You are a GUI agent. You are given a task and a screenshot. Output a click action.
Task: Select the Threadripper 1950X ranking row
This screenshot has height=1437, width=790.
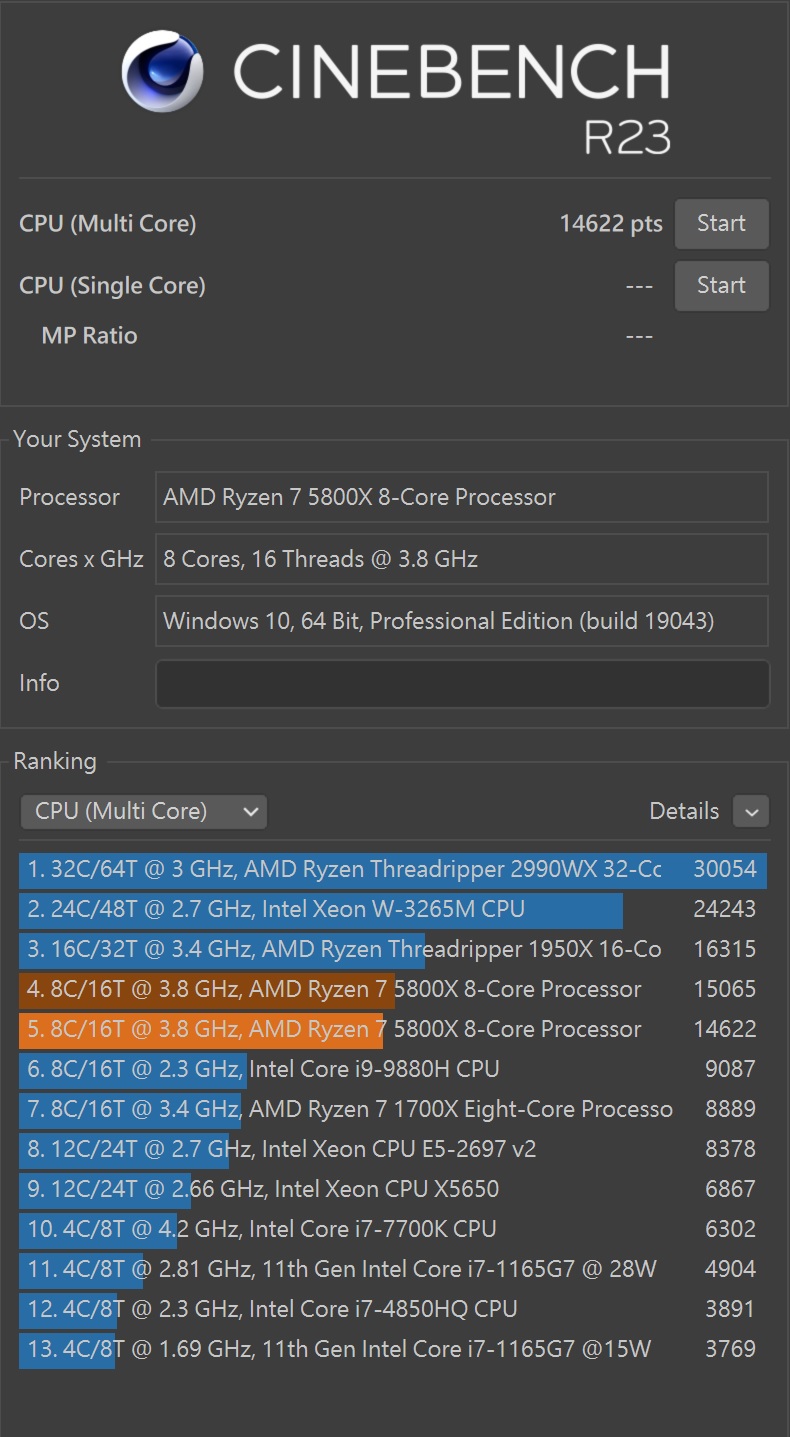[393, 949]
